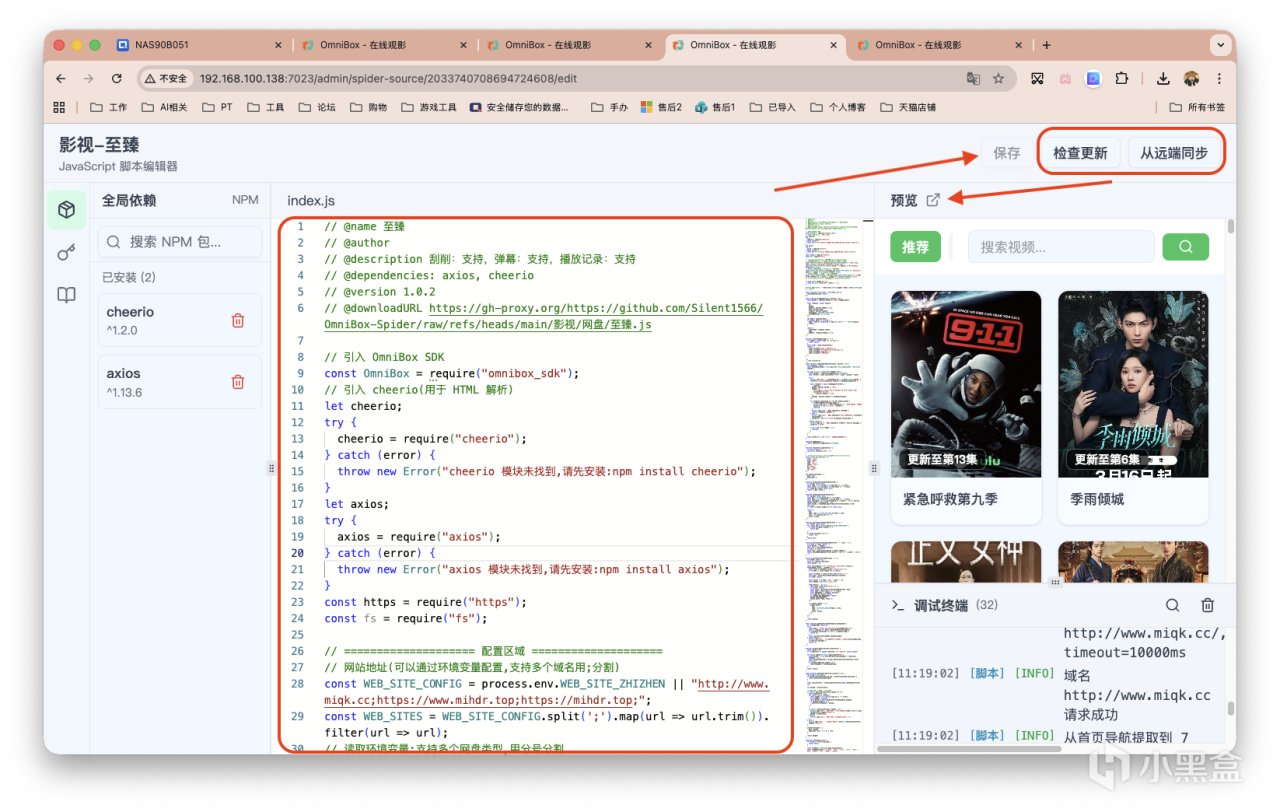Screen dimensions: 1280x812
Task: Select the index.js file tab
Action: 311,200
